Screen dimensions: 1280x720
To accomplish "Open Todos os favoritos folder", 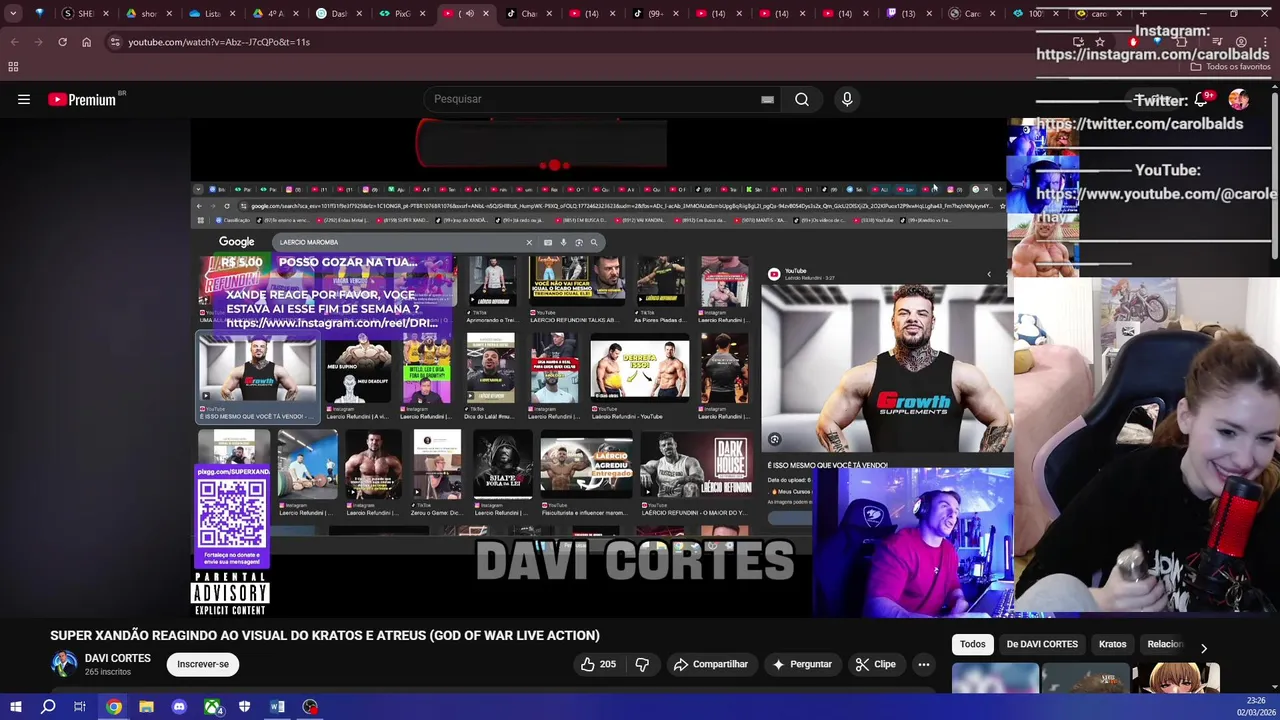I will click(1230, 67).
